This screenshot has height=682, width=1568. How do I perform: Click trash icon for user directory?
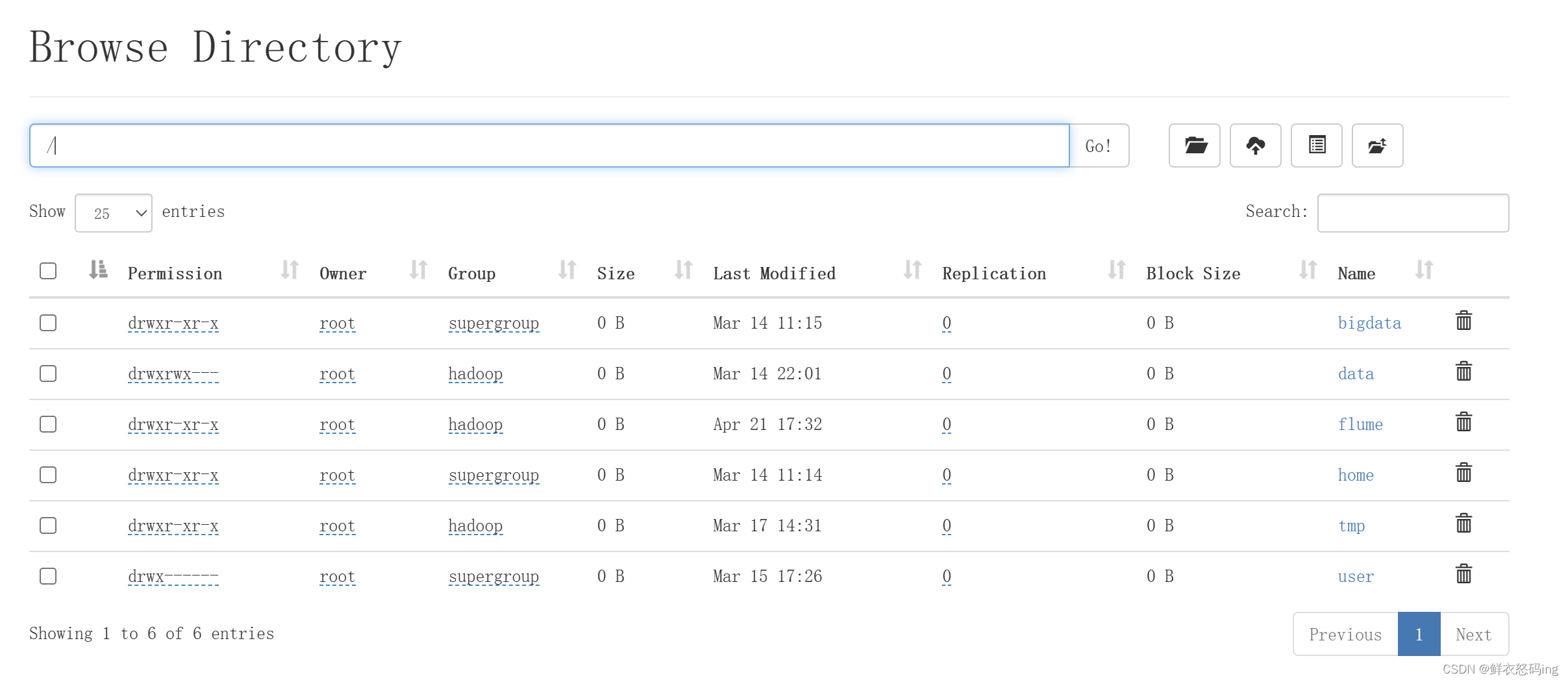click(1463, 574)
